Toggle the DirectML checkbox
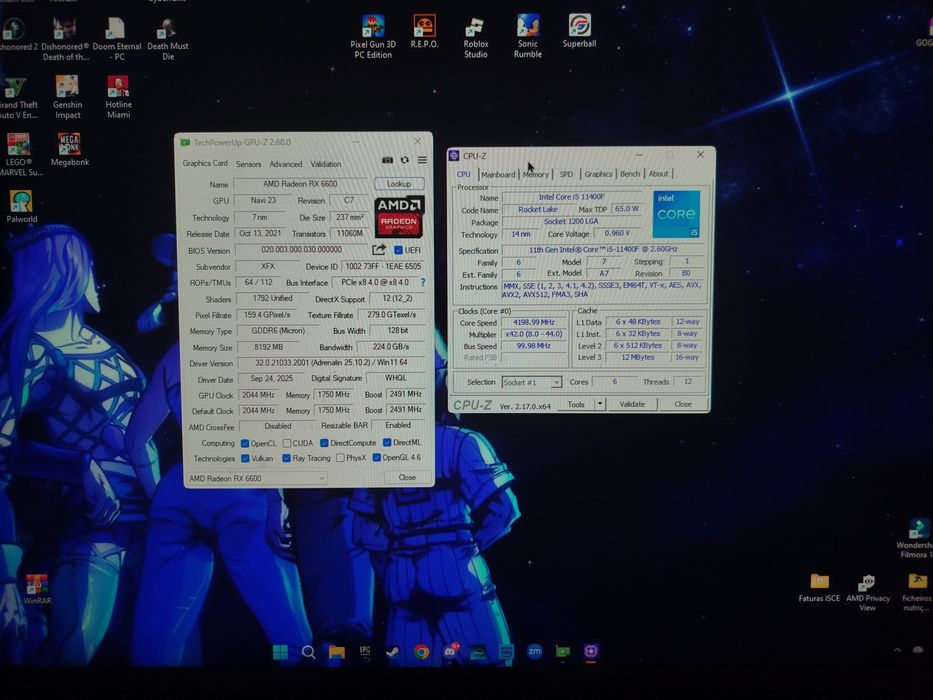 click(x=387, y=442)
